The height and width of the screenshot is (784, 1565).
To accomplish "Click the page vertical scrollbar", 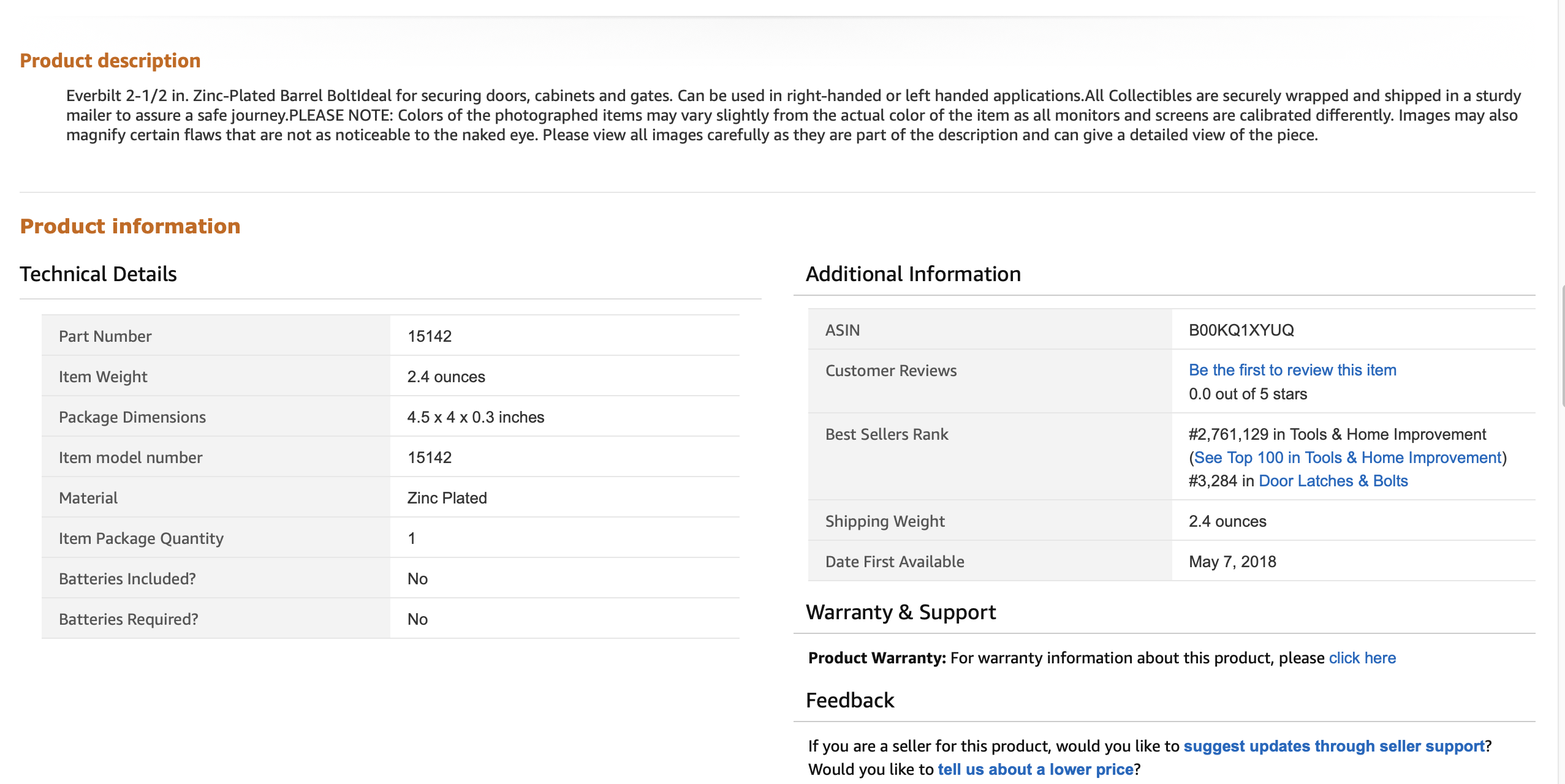I will click(1561, 346).
